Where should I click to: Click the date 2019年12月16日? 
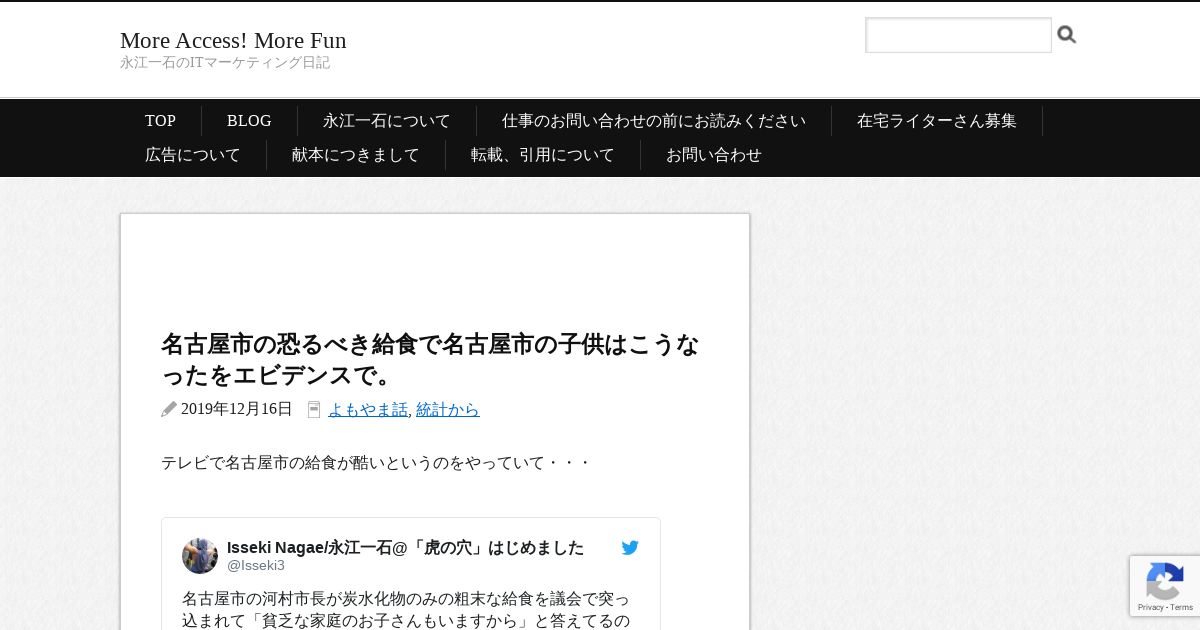(x=237, y=409)
